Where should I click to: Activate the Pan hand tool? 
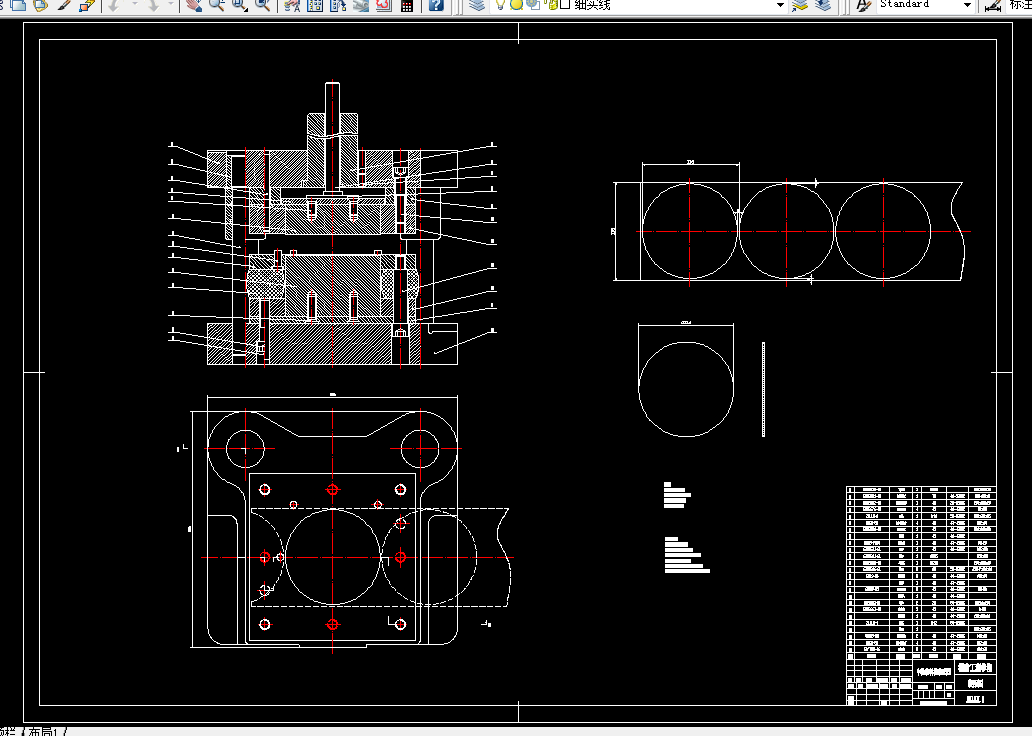click(193, 5)
